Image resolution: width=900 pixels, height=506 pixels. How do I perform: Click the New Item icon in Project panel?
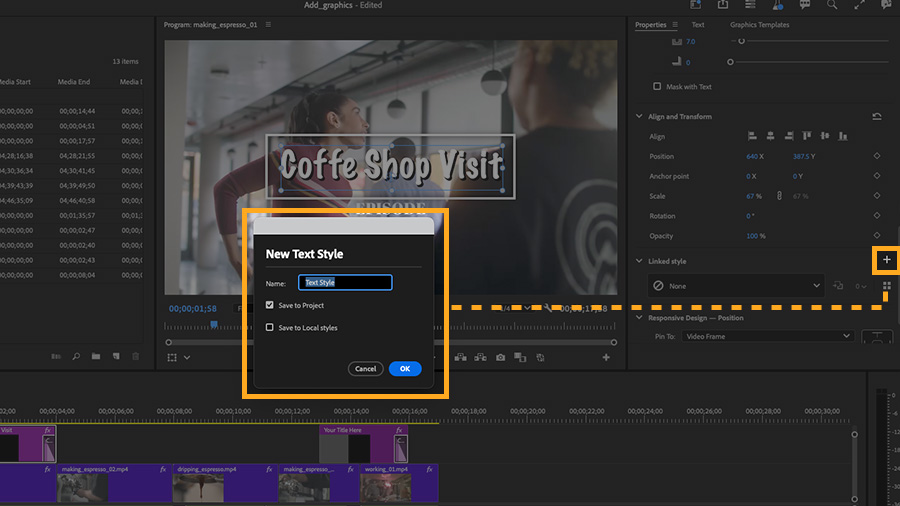[x=116, y=356]
